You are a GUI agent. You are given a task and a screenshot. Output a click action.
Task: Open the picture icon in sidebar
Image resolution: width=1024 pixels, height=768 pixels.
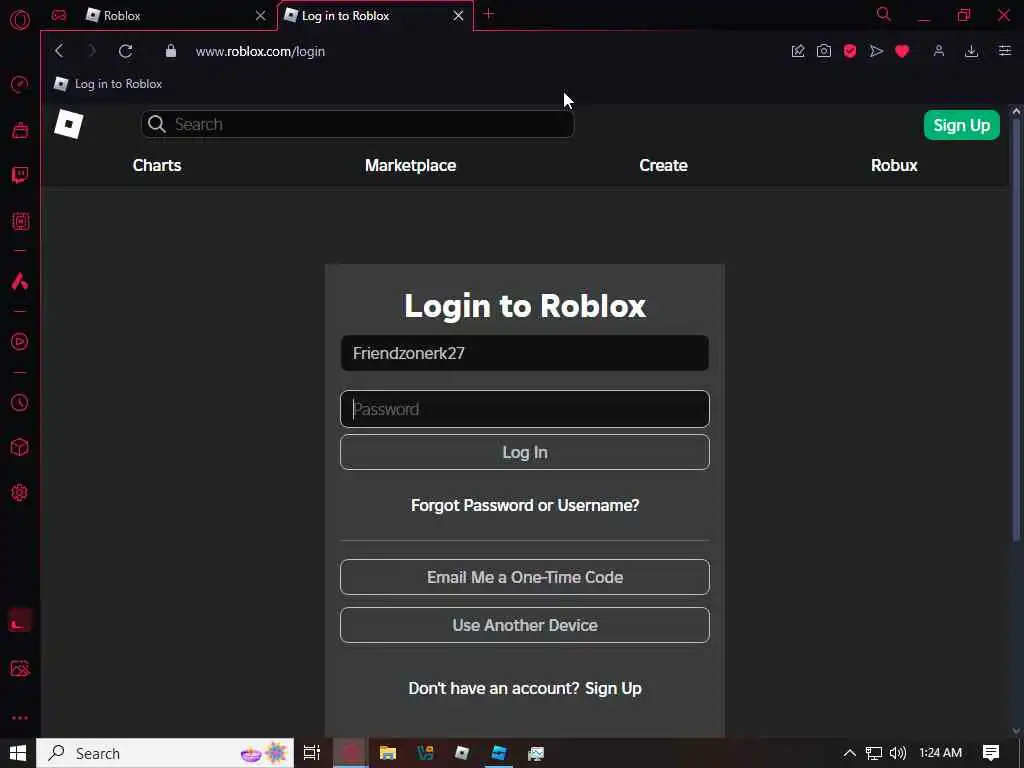pos(20,669)
